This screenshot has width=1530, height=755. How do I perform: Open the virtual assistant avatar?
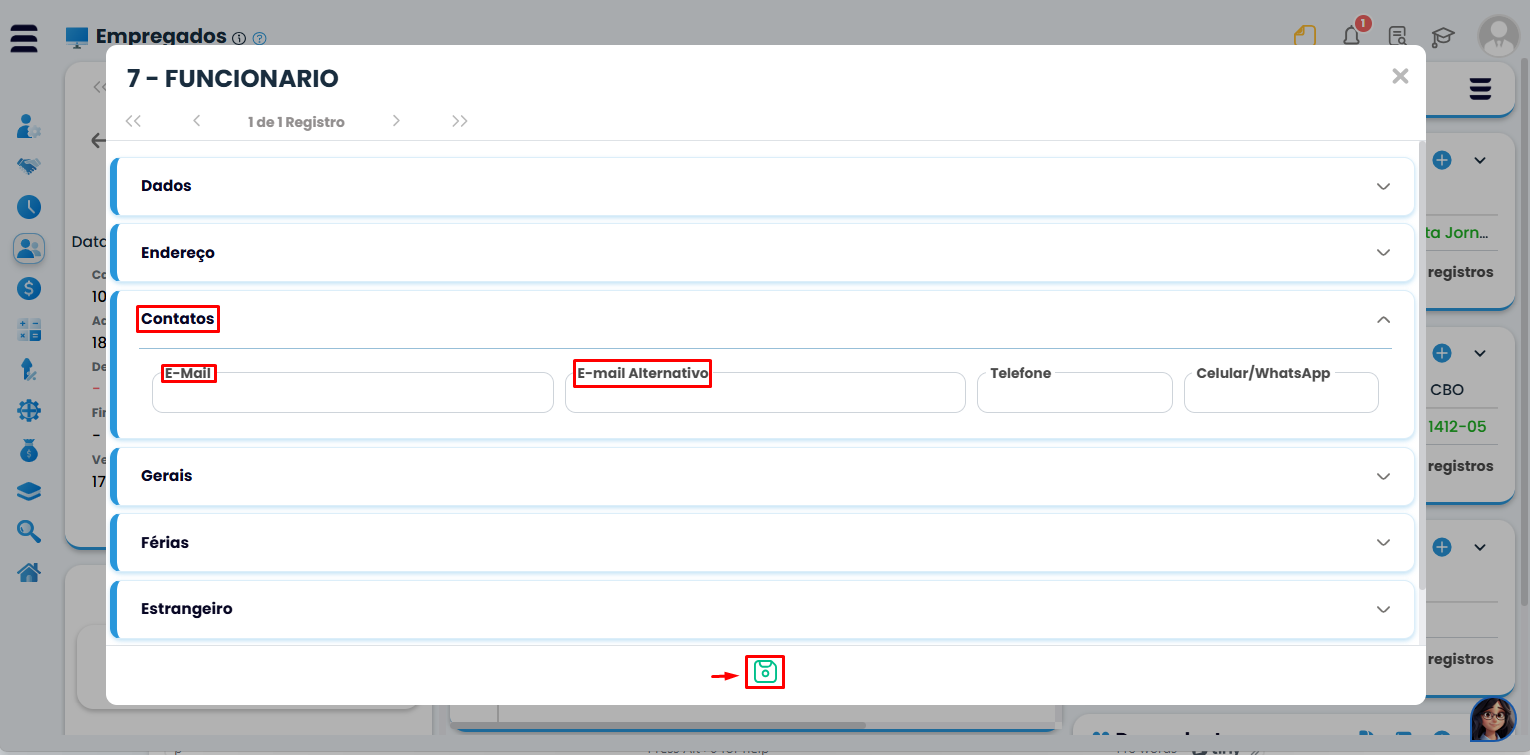click(1494, 720)
